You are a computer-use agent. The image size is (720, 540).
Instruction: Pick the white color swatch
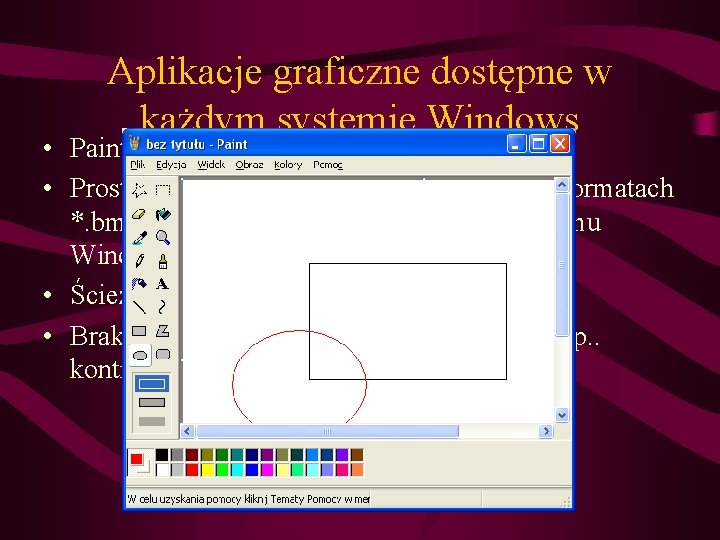click(x=162, y=470)
